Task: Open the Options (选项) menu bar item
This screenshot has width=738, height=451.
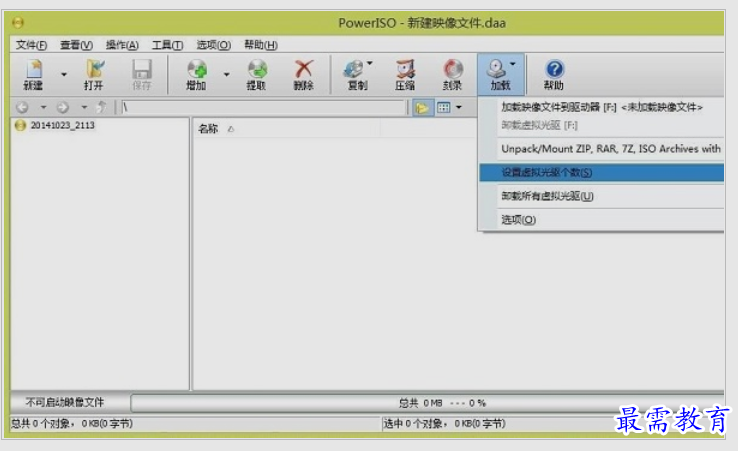Action: tap(214, 45)
